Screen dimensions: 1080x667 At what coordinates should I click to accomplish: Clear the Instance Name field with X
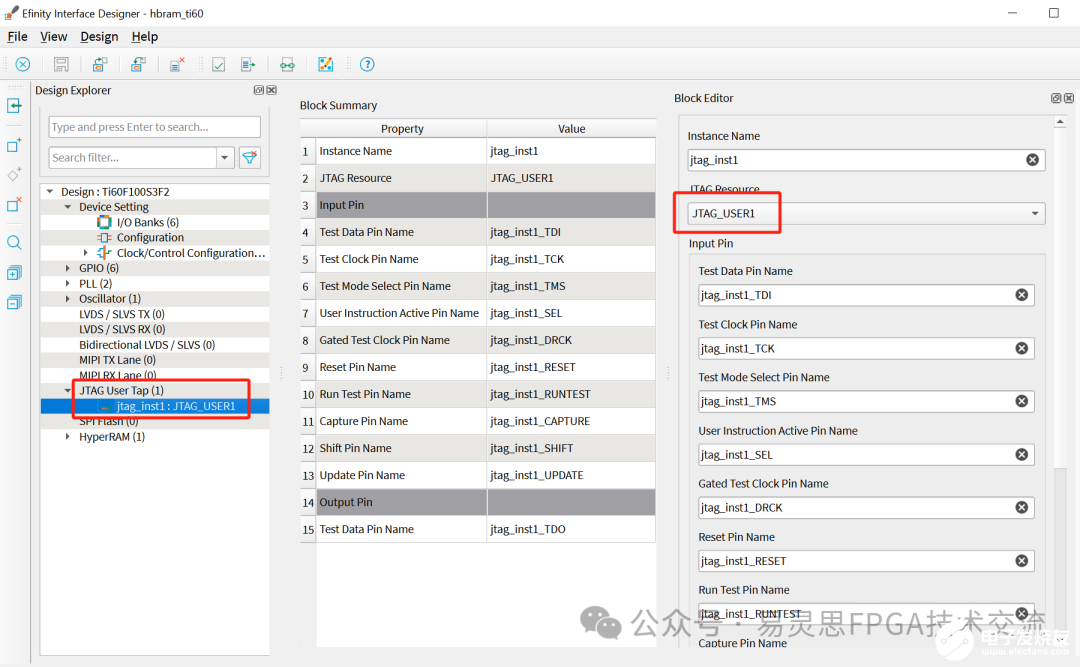click(1032, 160)
